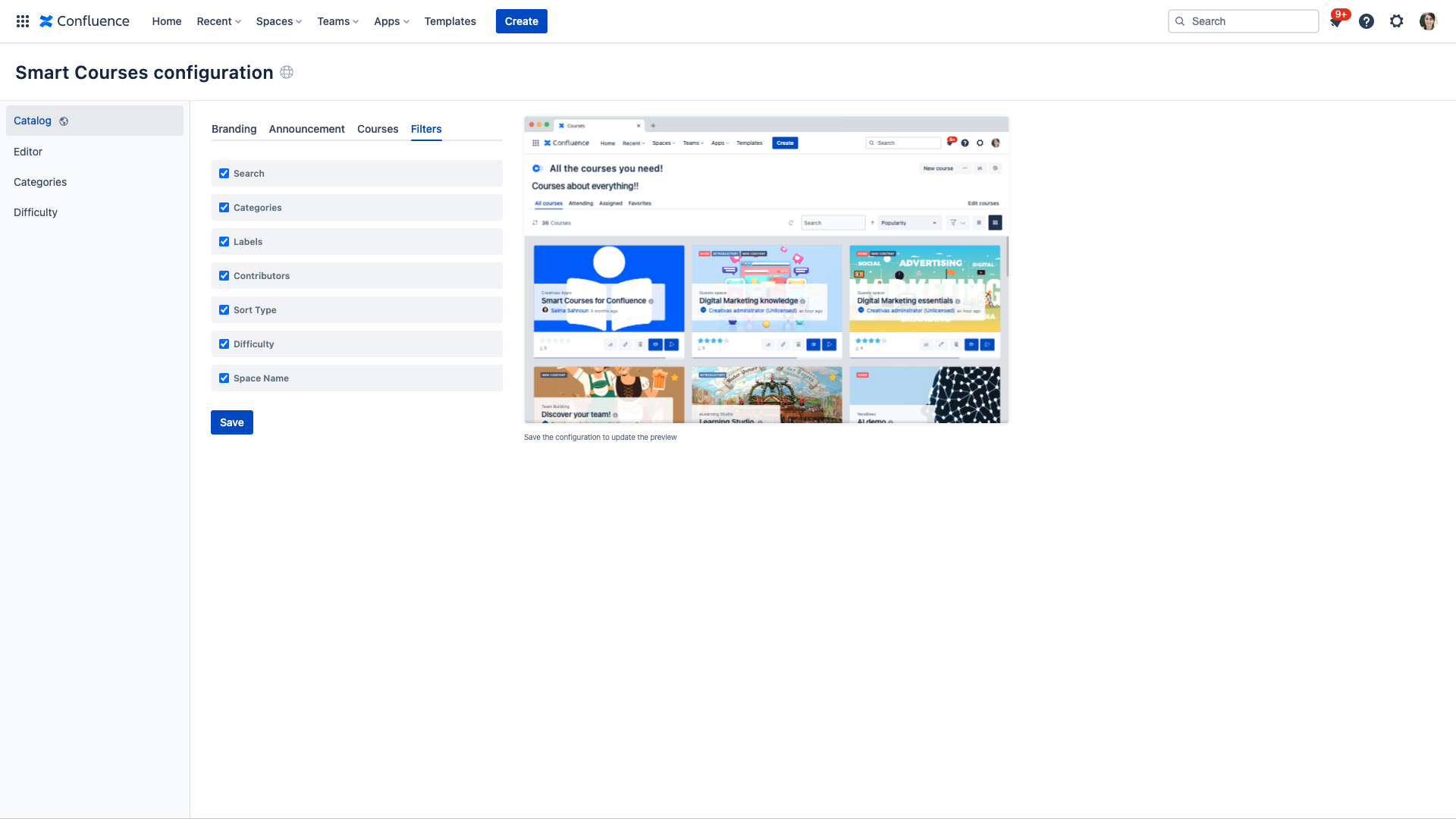Toggle the Search filter checkbox

coord(224,174)
